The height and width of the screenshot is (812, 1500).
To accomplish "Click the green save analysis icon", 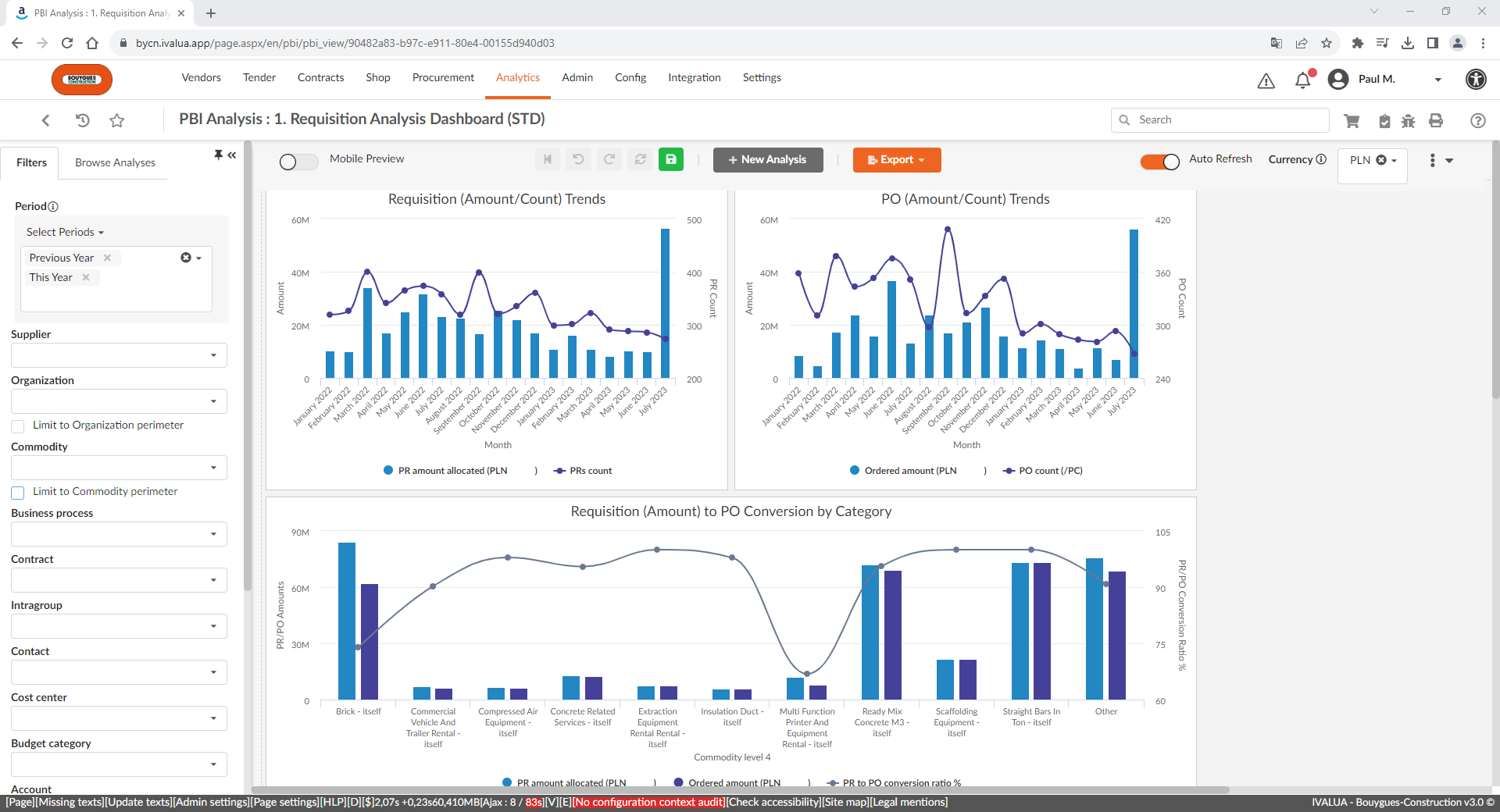I will click(670, 159).
